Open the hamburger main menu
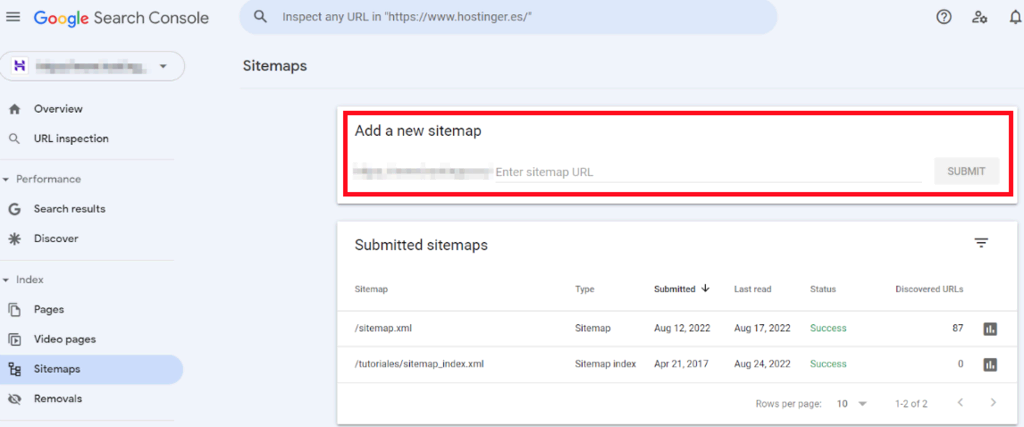 [x=13, y=17]
